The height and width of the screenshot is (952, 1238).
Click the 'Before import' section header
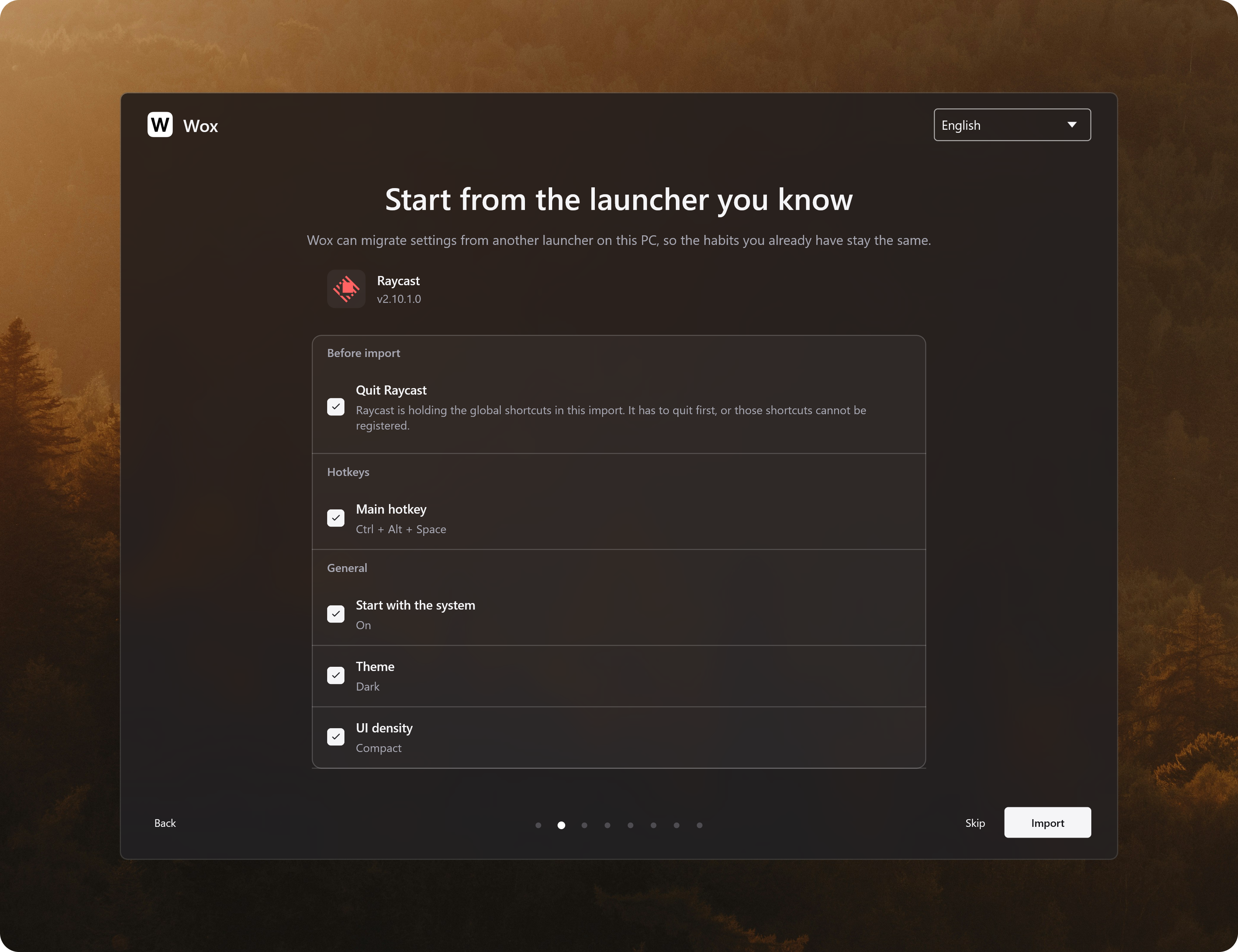(x=363, y=353)
